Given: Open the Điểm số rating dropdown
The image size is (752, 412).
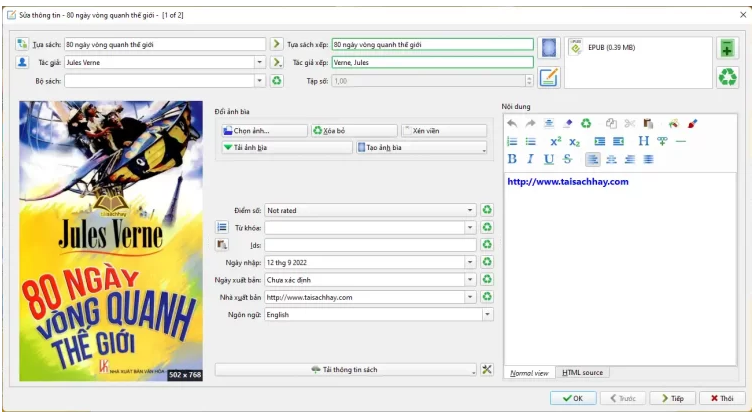Looking at the screenshot, I should point(470,210).
